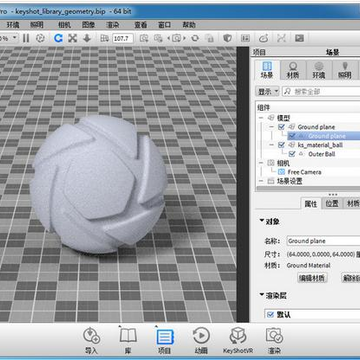Toggle the 默认 render layer checkbox
Viewport: 360px width, 360px height.
270,314
